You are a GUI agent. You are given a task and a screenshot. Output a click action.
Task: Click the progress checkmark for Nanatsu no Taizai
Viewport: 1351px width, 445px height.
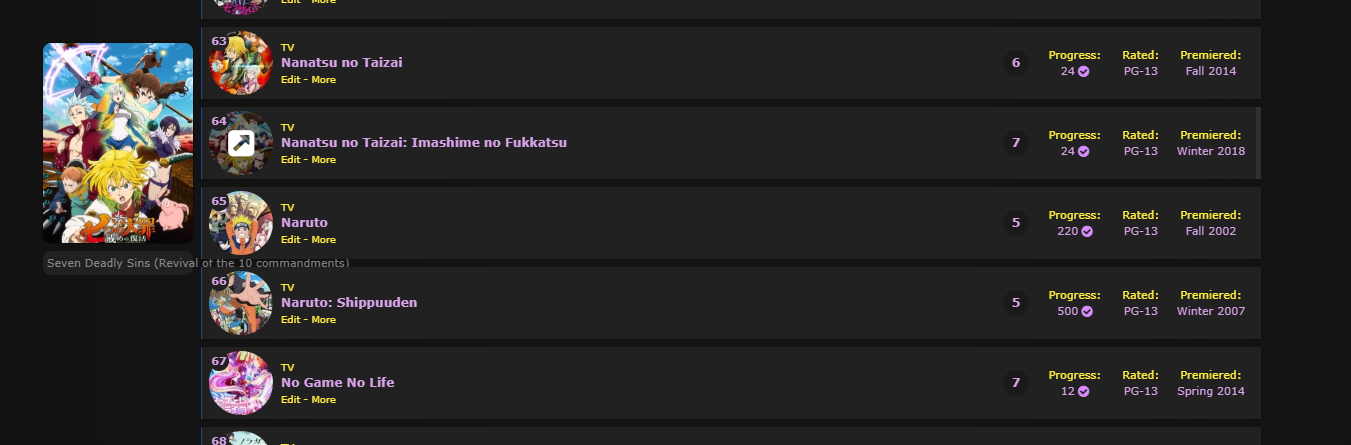[x=1083, y=71]
